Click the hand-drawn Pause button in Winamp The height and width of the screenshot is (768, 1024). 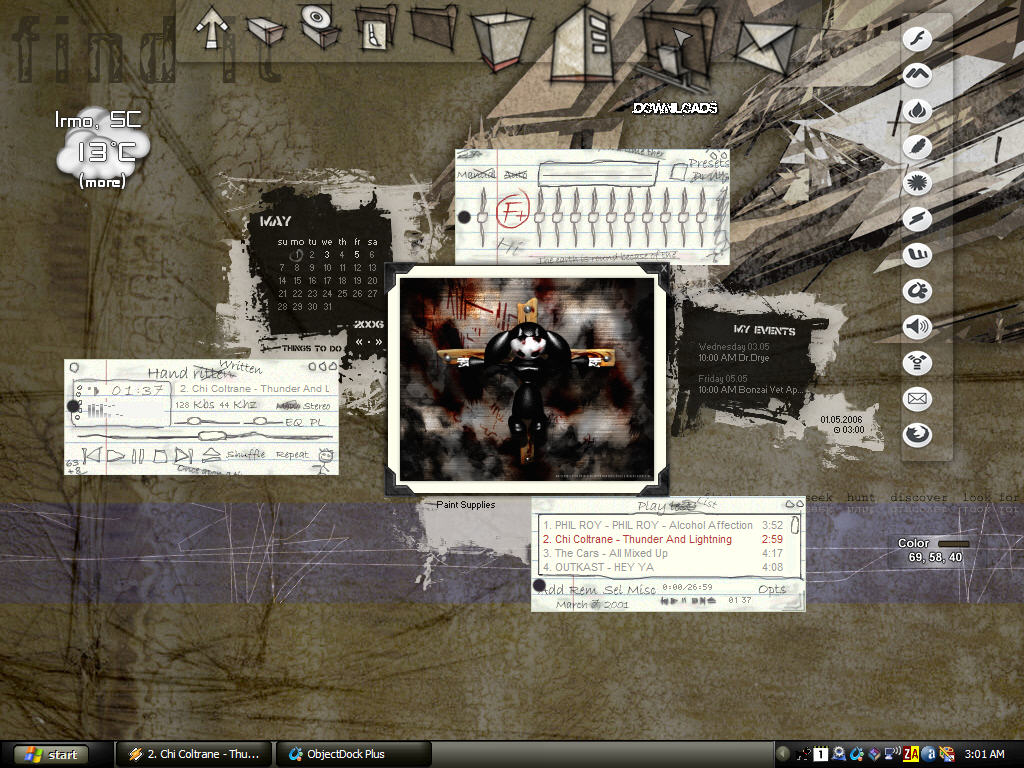tap(138, 455)
